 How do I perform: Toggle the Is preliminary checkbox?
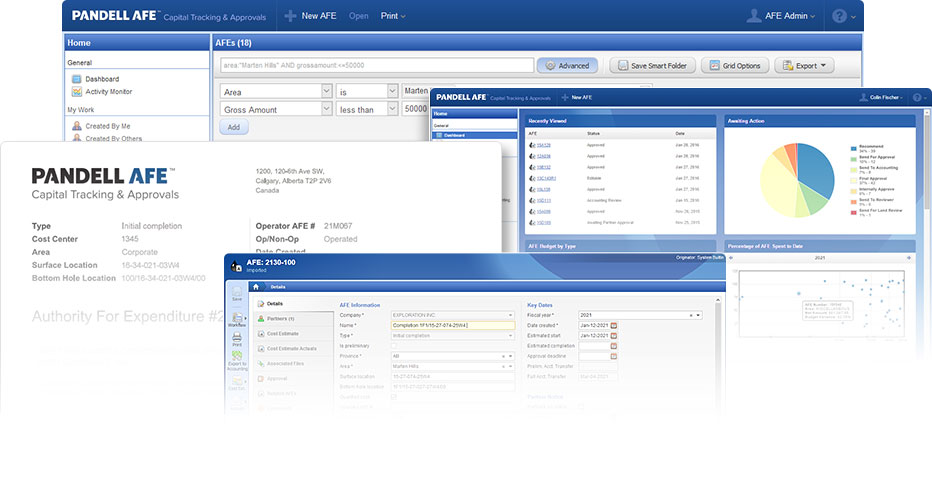[x=393, y=346]
